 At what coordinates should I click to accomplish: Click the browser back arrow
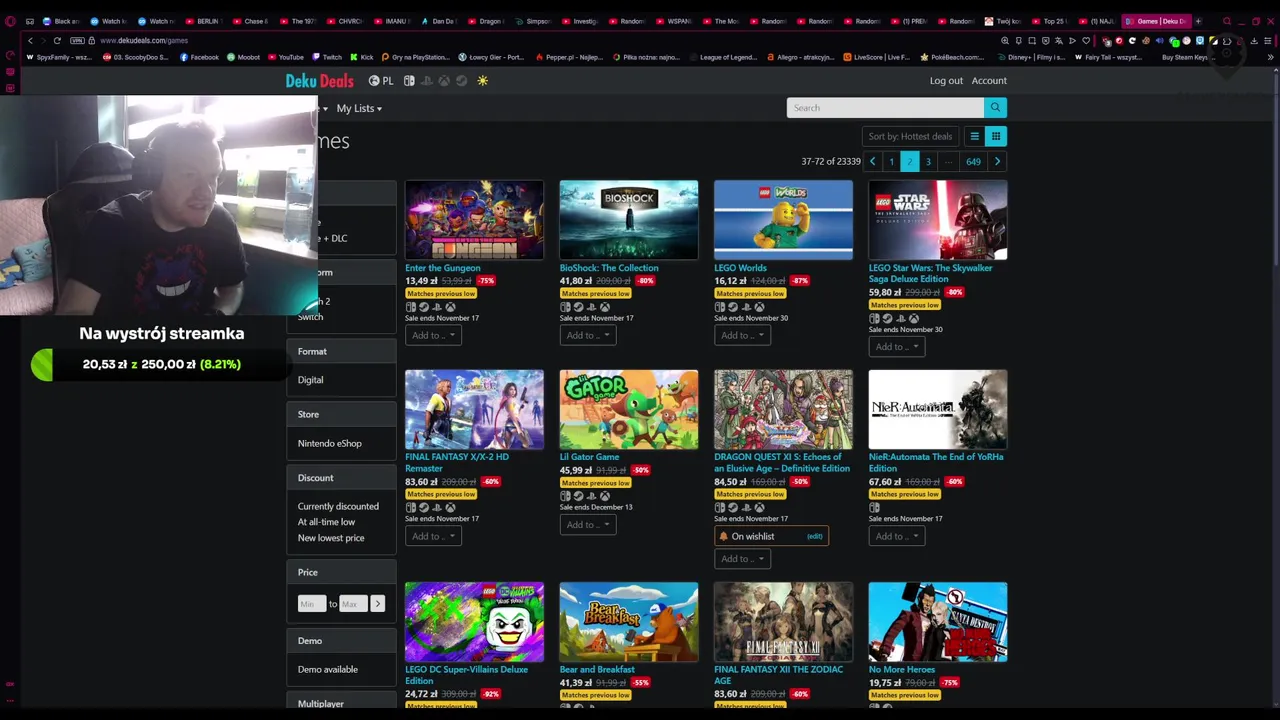coord(30,41)
